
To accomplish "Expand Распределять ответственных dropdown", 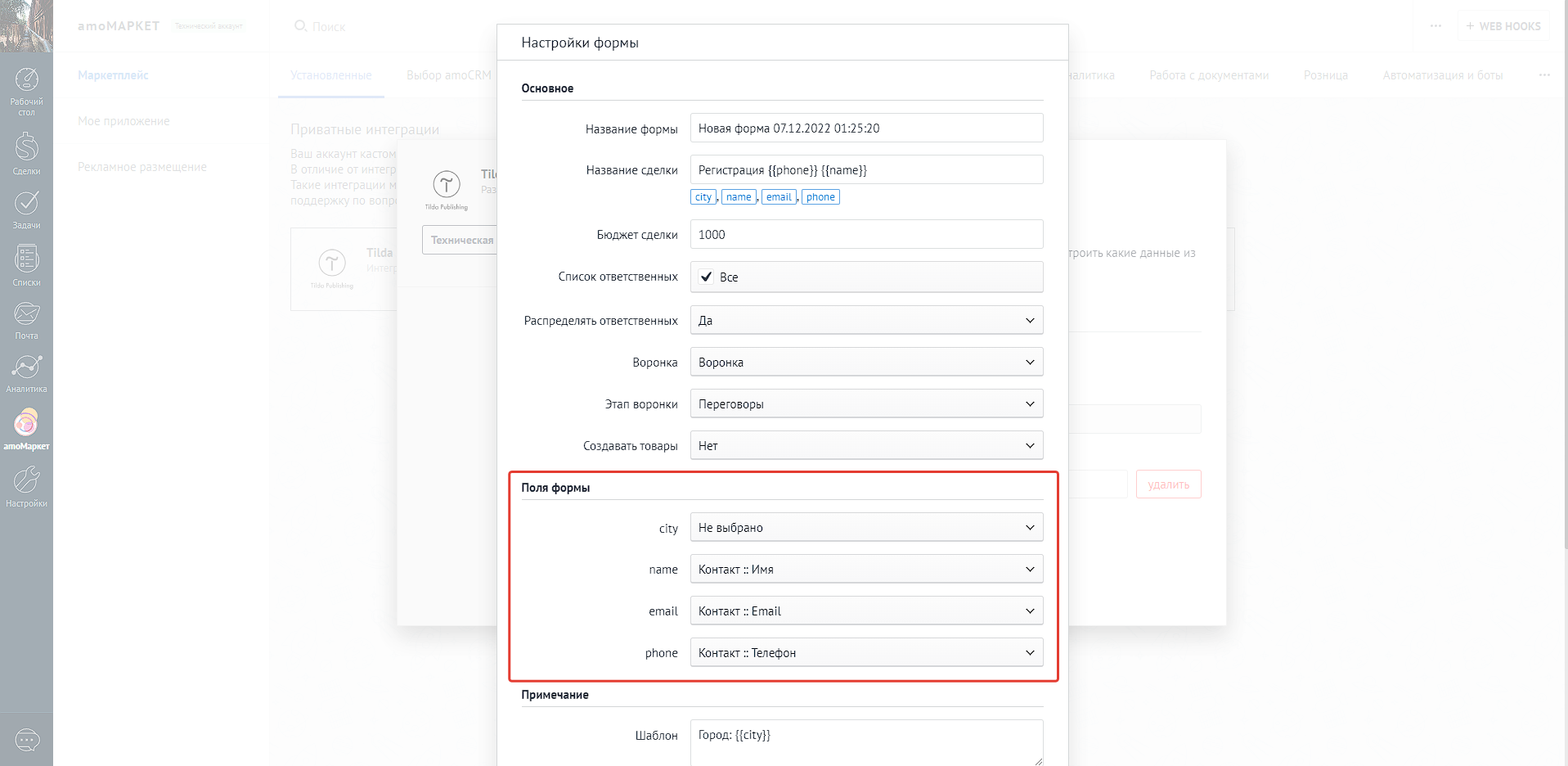I will pos(866,320).
